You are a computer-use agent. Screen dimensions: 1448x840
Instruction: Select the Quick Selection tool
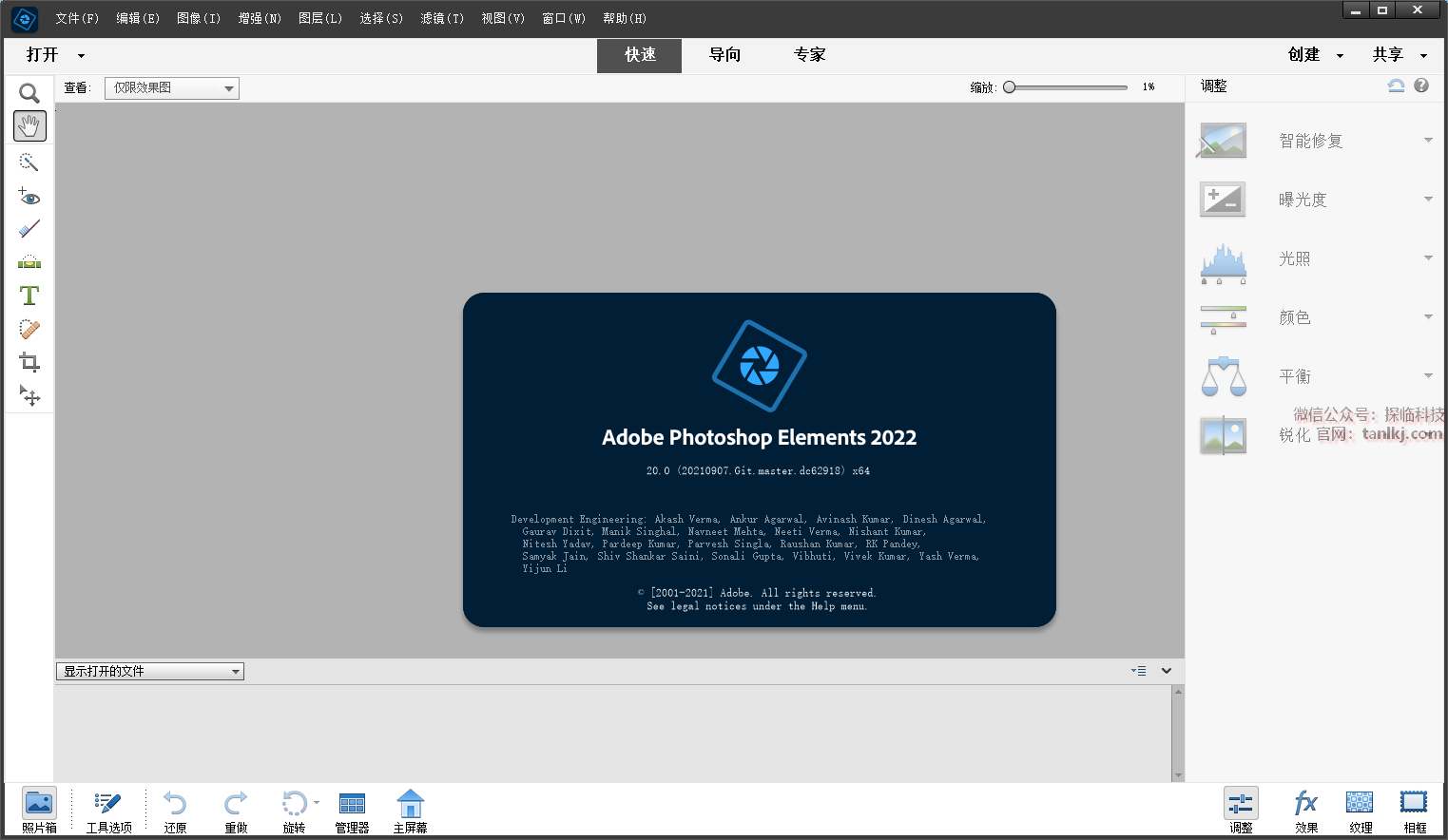coord(29,162)
